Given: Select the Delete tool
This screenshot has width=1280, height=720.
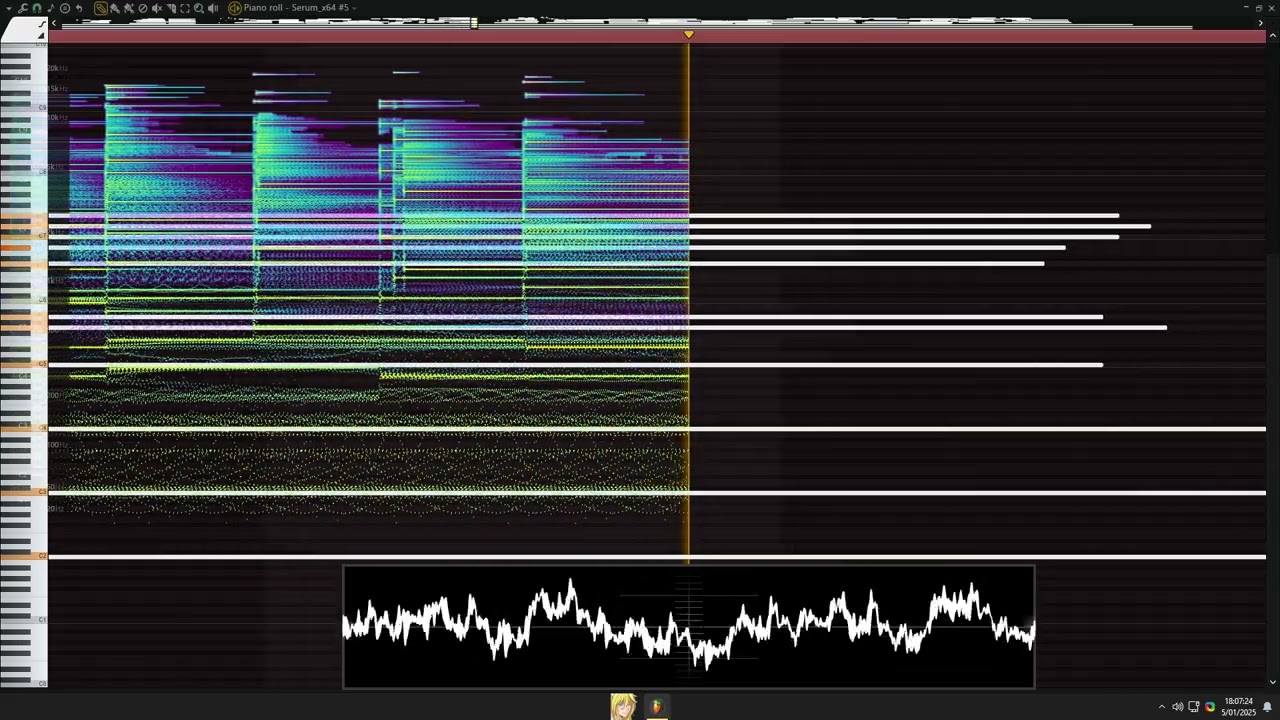Looking at the screenshot, I should point(143,8).
